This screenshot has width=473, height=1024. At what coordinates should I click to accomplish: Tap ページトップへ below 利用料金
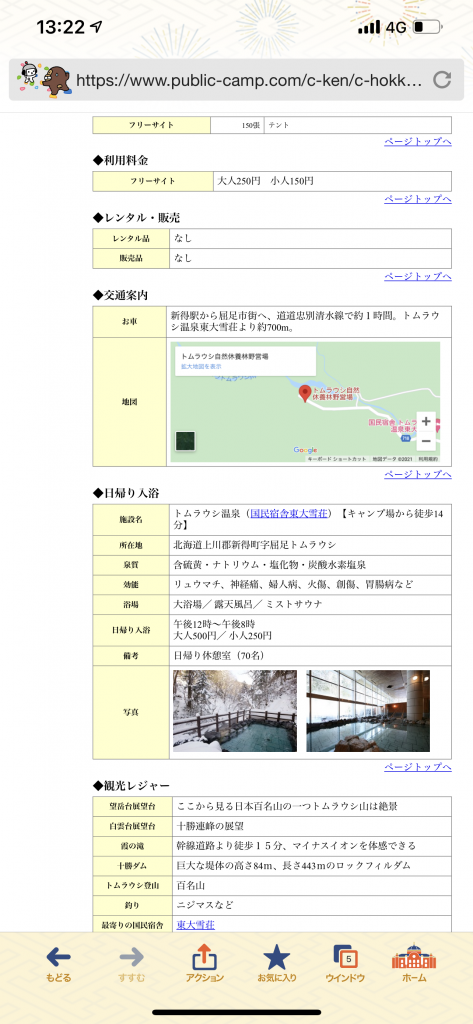point(417,199)
